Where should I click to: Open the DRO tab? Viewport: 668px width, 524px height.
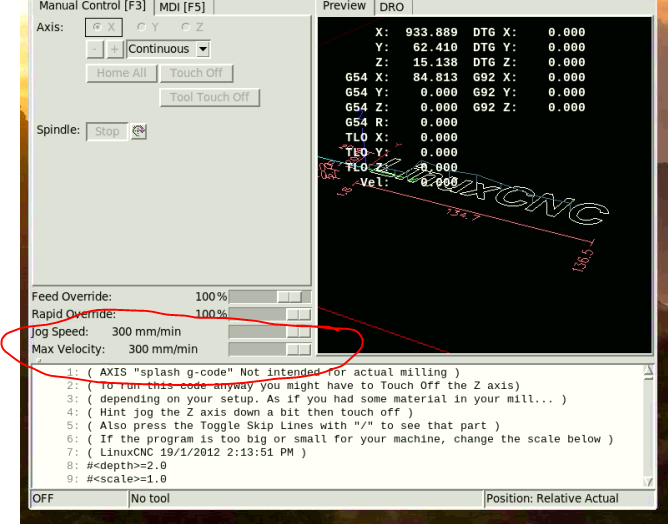point(392,7)
